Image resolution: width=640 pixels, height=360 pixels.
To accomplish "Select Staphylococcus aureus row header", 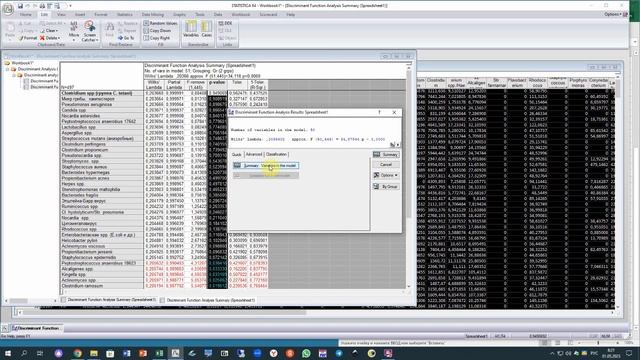I will 102,167.
